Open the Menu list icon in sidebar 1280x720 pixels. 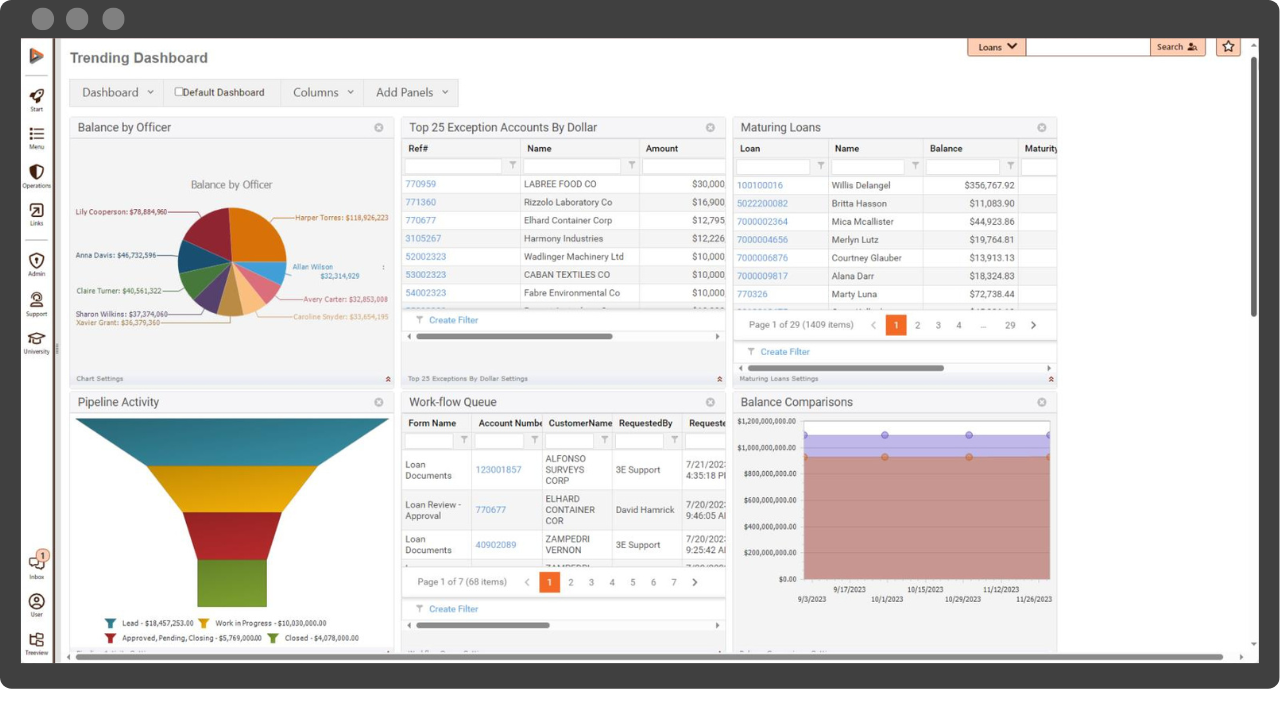coord(36,136)
